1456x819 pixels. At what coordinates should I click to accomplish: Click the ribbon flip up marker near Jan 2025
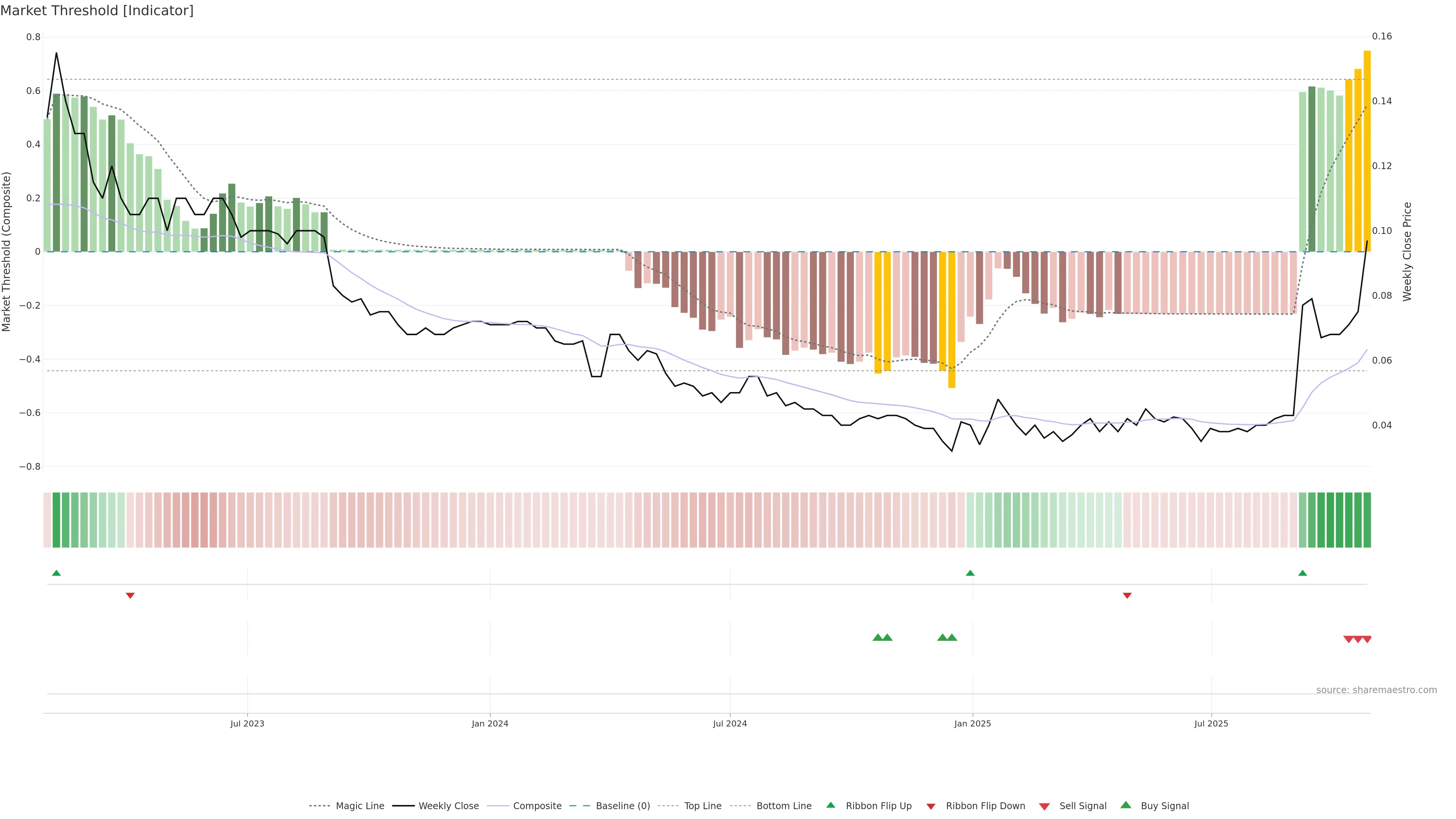pyautogui.click(x=970, y=573)
